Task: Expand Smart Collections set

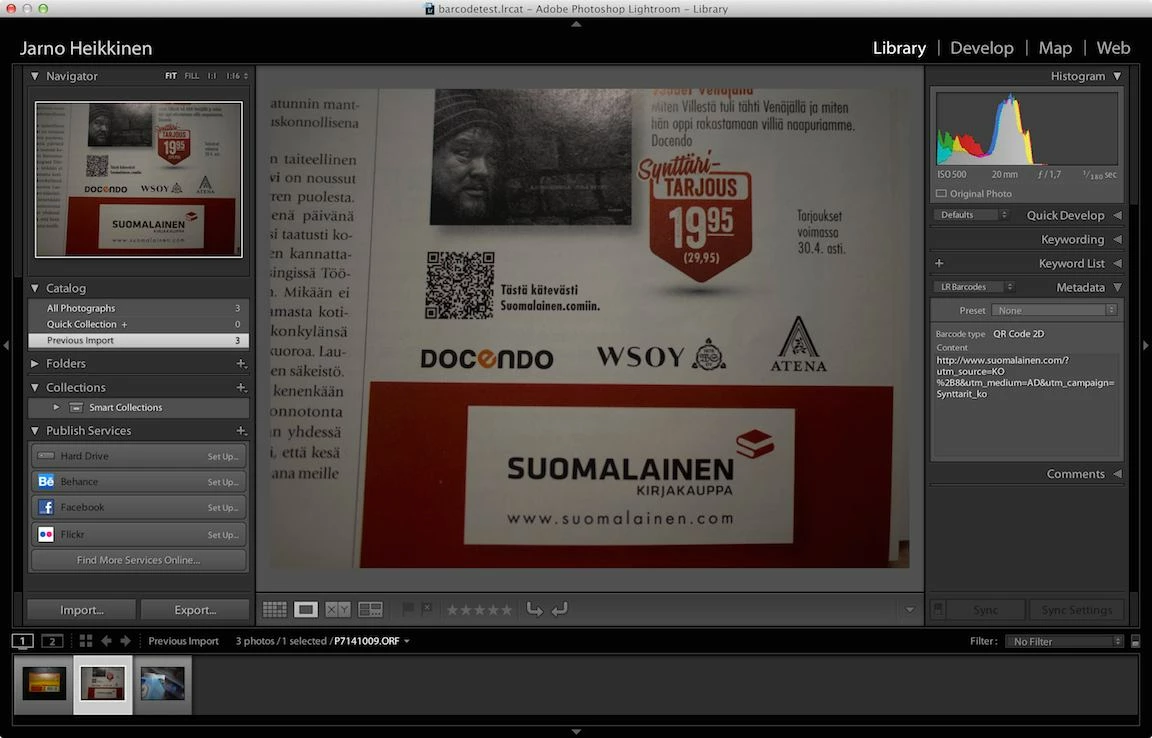Action: pos(57,407)
